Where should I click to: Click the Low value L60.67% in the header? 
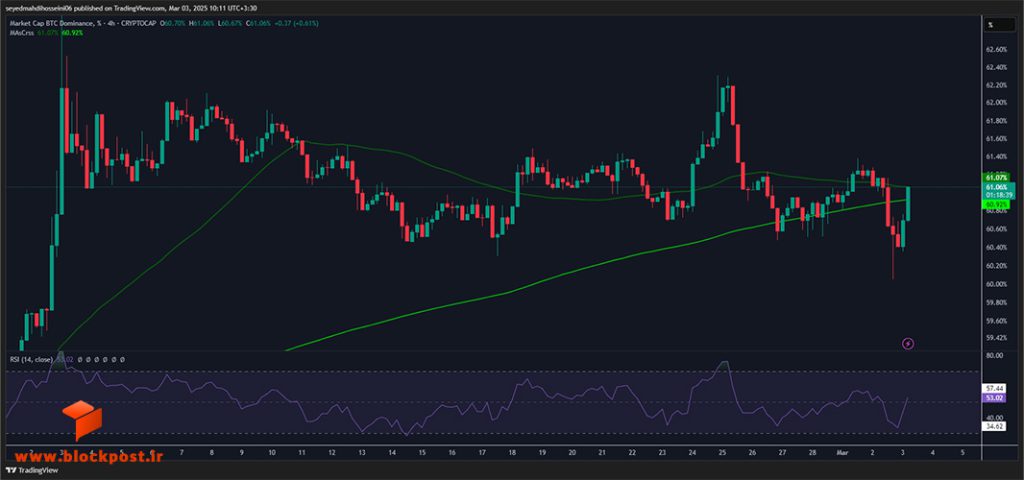pos(231,23)
